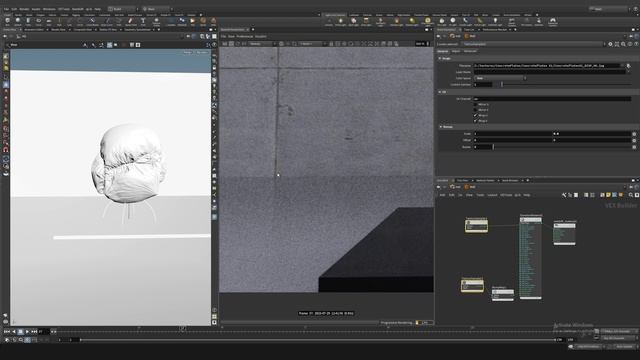Enable the Mirror V checkbox

[475, 110]
